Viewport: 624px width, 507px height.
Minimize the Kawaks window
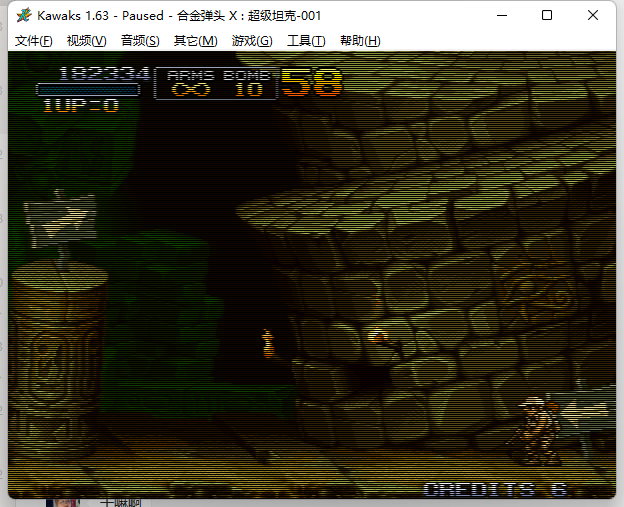(x=502, y=16)
